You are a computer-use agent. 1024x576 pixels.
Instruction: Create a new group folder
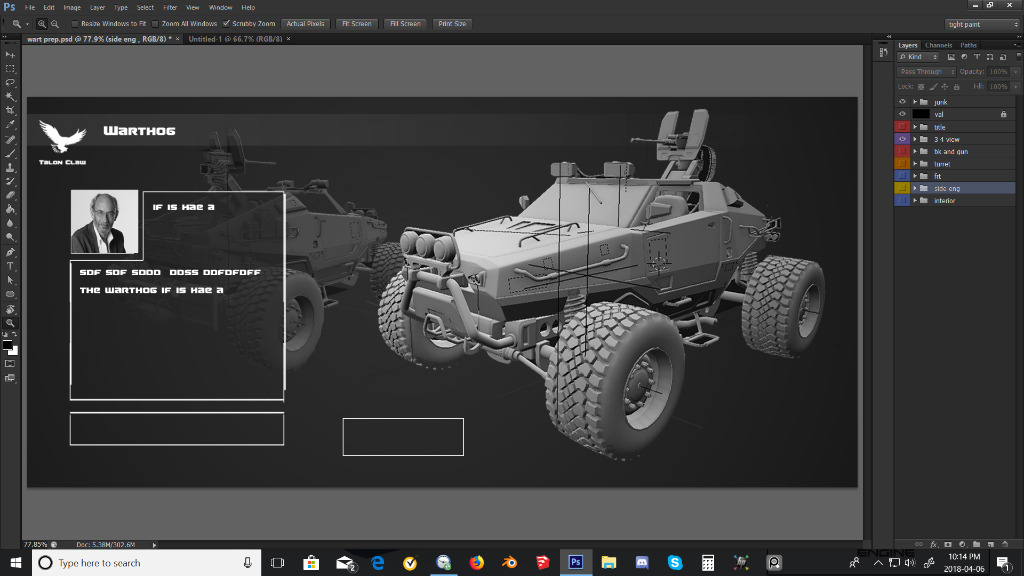tap(976, 544)
